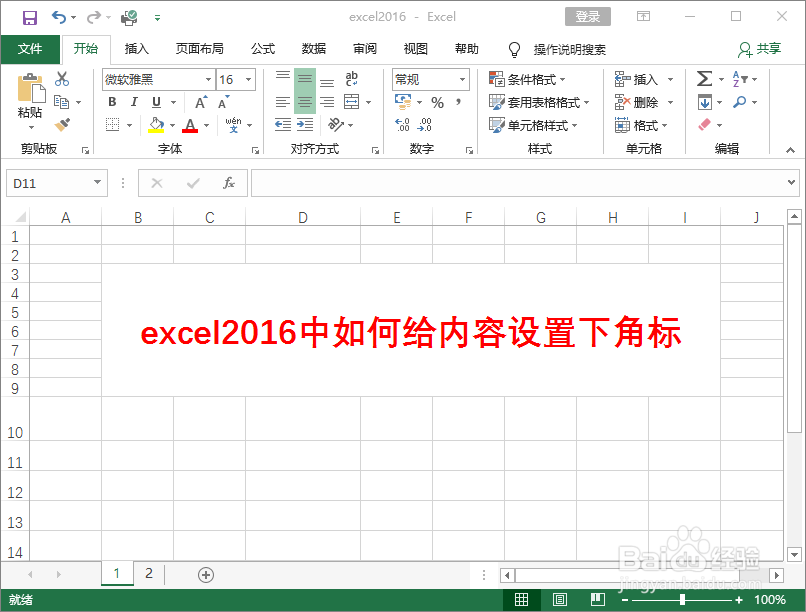Click the Increase Indent icon
This screenshot has width=806, height=612.
click(x=305, y=124)
